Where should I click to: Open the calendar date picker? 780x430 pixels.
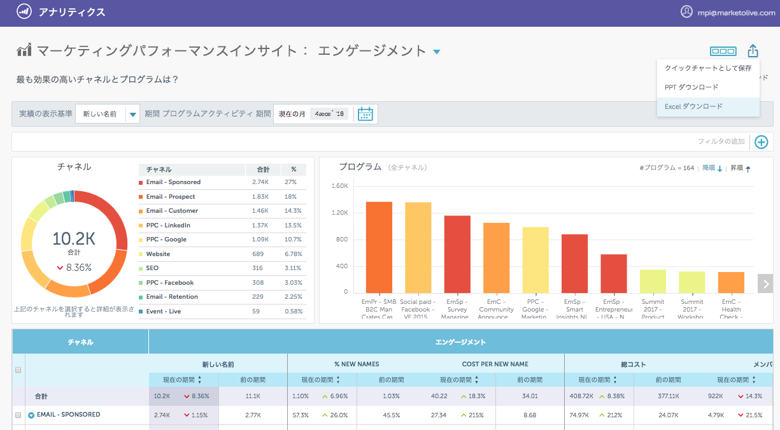[x=365, y=114]
